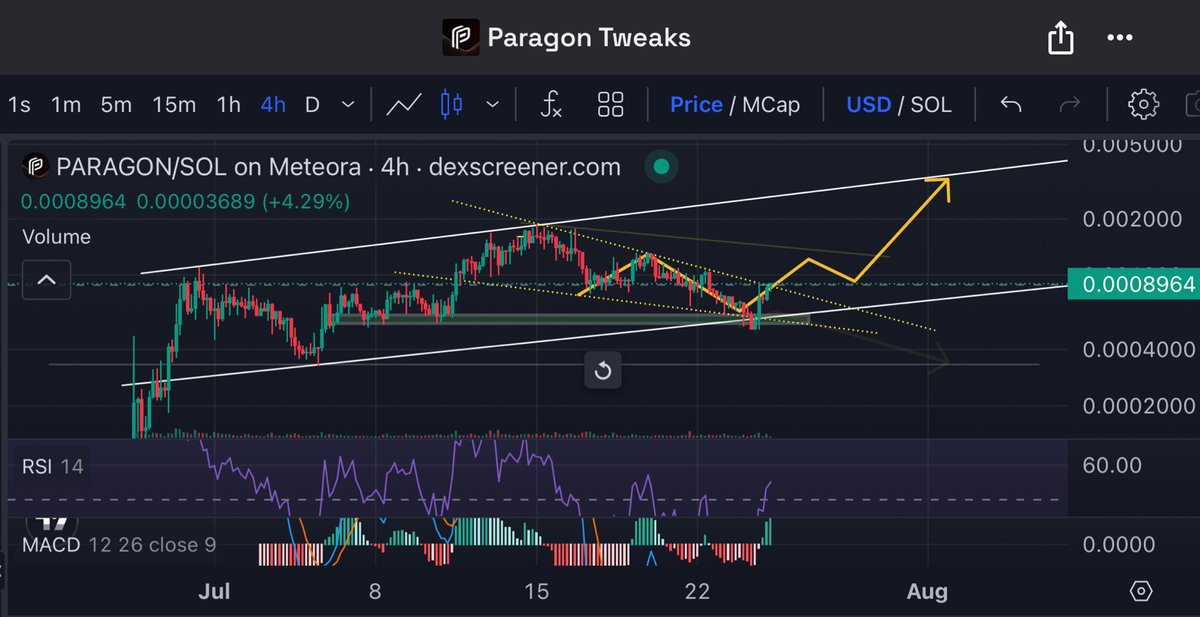Choose the candlestick chart style icon

(x=452, y=104)
